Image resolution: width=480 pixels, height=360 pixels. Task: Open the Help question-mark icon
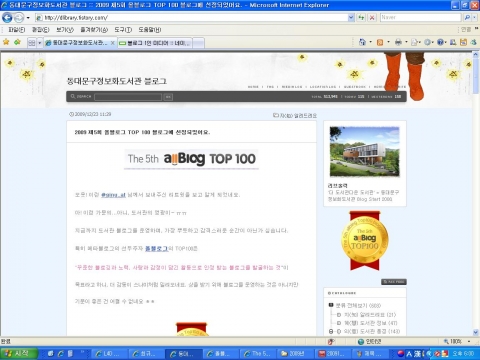(x=441, y=42)
